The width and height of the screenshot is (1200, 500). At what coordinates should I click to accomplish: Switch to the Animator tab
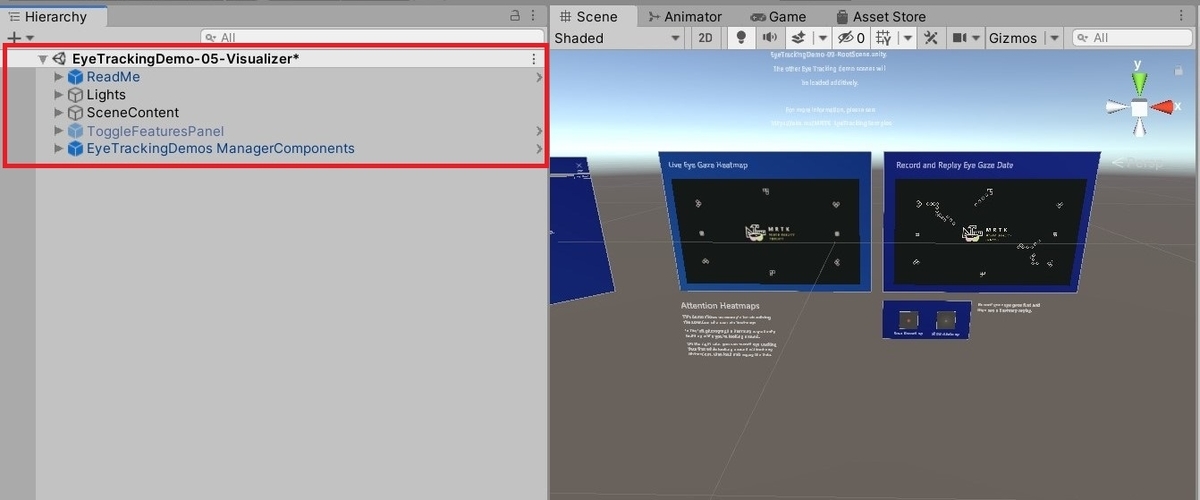685,16
